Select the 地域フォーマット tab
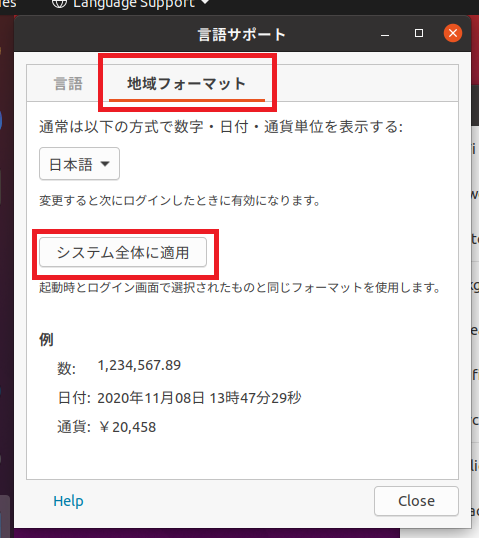Screen dimensions: 479x538 tap(187, 84)
